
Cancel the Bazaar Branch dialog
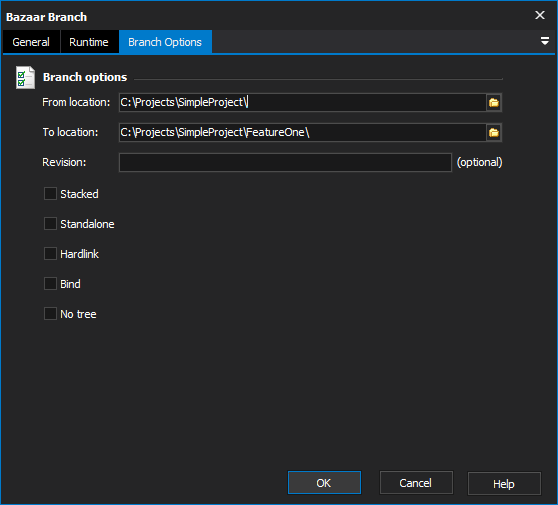[416, 483]
